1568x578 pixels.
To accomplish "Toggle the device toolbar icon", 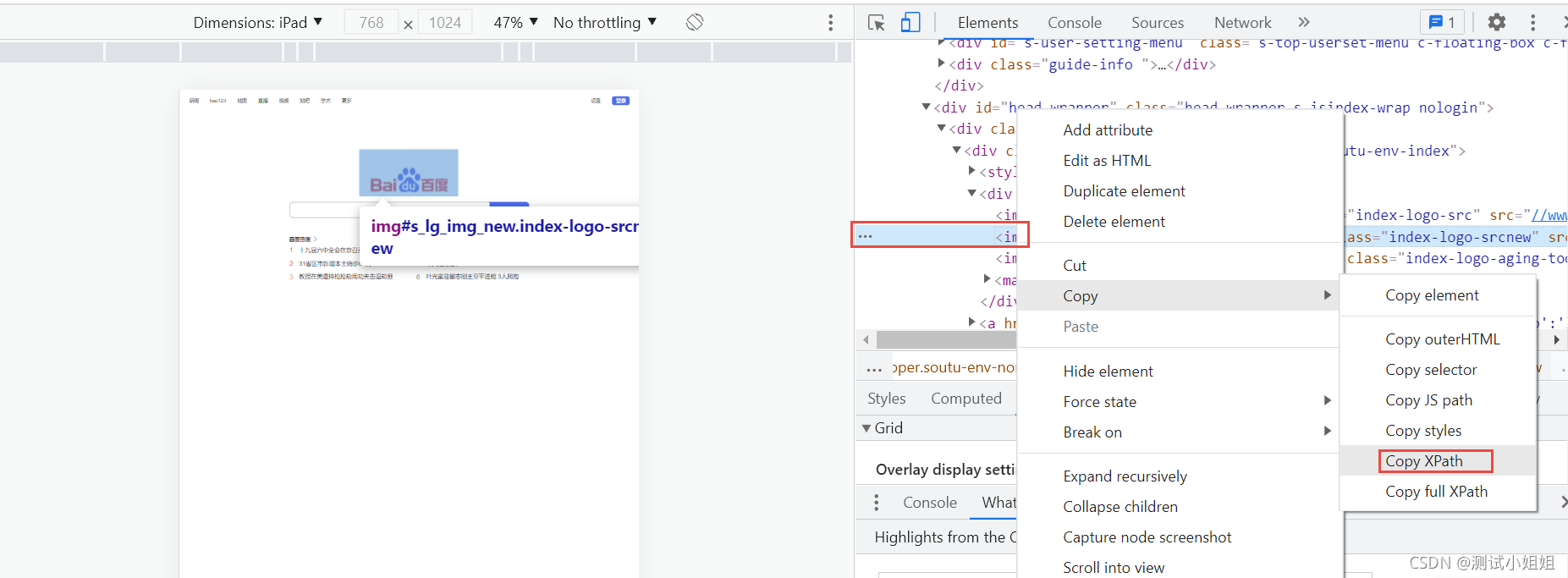I will pyautogui.click(x=911, y=23).
